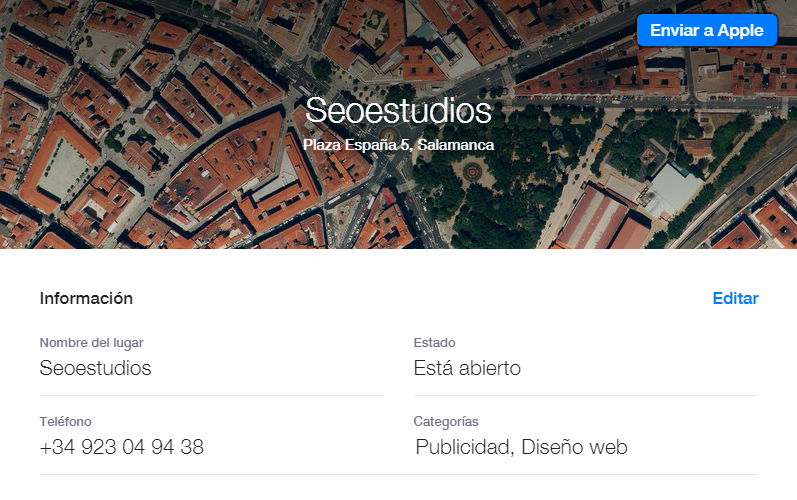This screenshot has width=797, height=500.
Task: Click the Estado field label
Action: coord(435,343)
